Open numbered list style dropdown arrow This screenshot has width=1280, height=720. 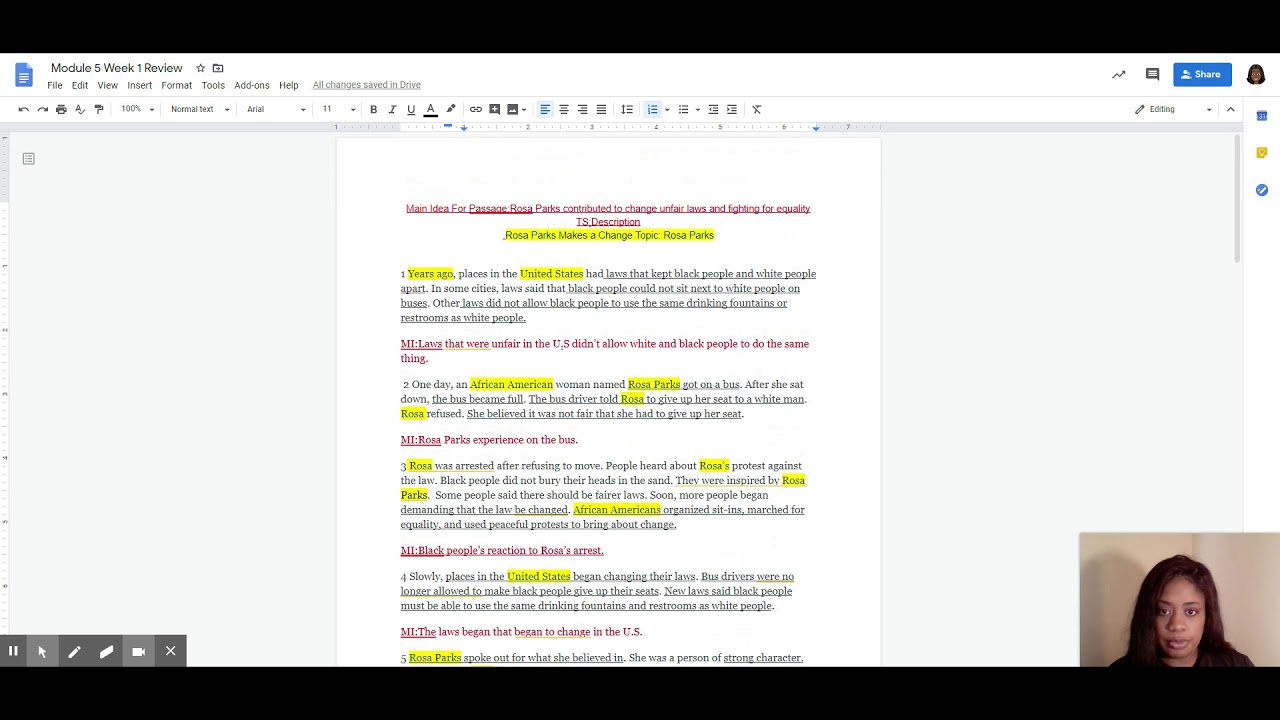pos(667,109)
